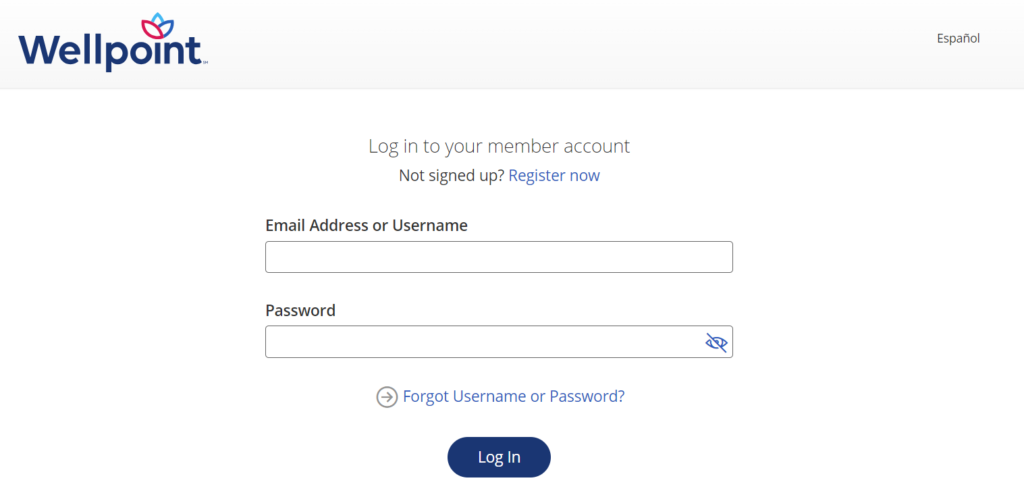Open Forgot Username or Password link
Viewport: 1024px width, 491px height.
513,396
